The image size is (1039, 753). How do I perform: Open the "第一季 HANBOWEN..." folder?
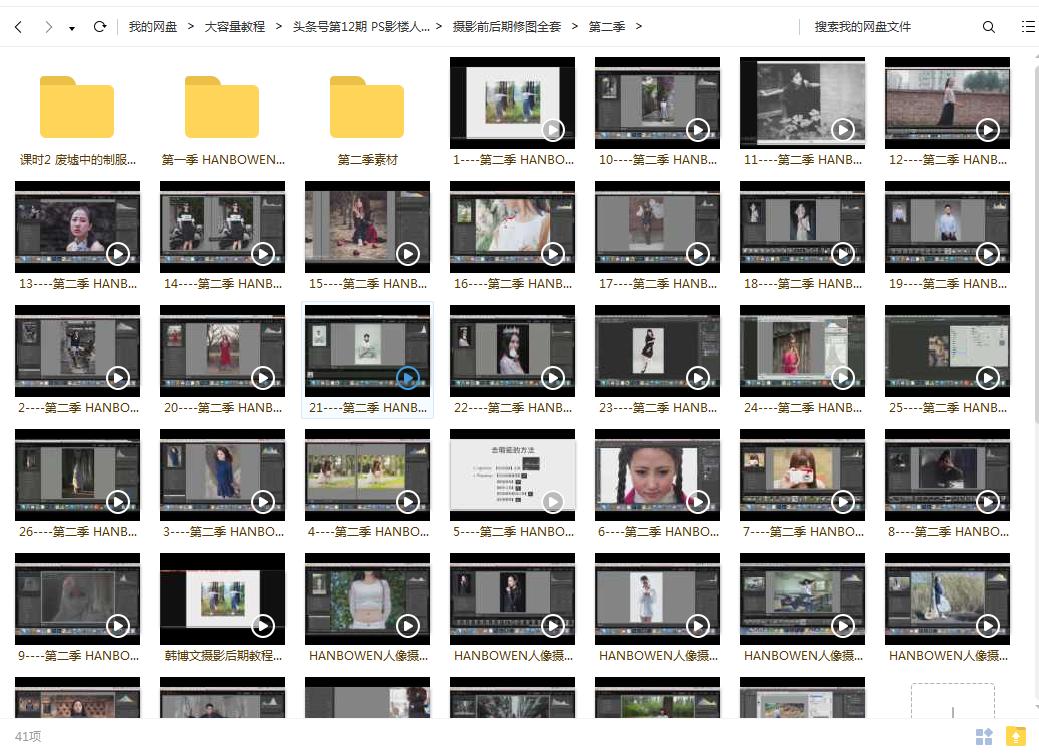coord(222,105)
